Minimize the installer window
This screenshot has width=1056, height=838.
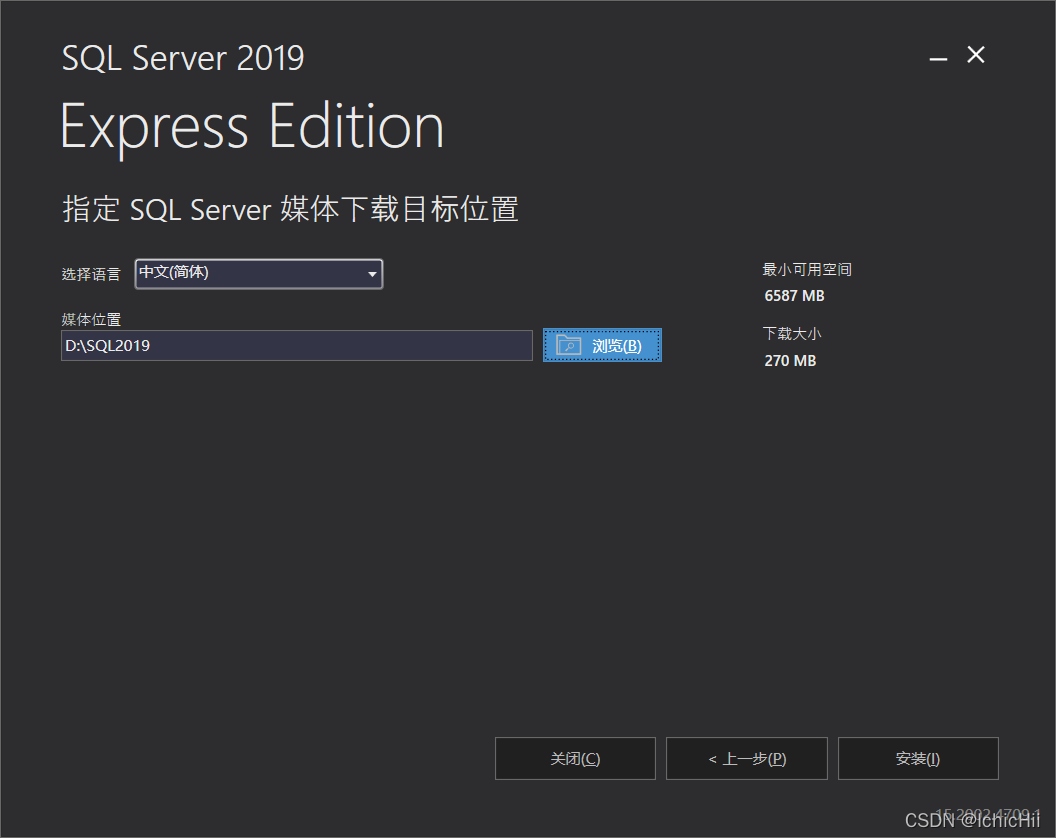938,58
